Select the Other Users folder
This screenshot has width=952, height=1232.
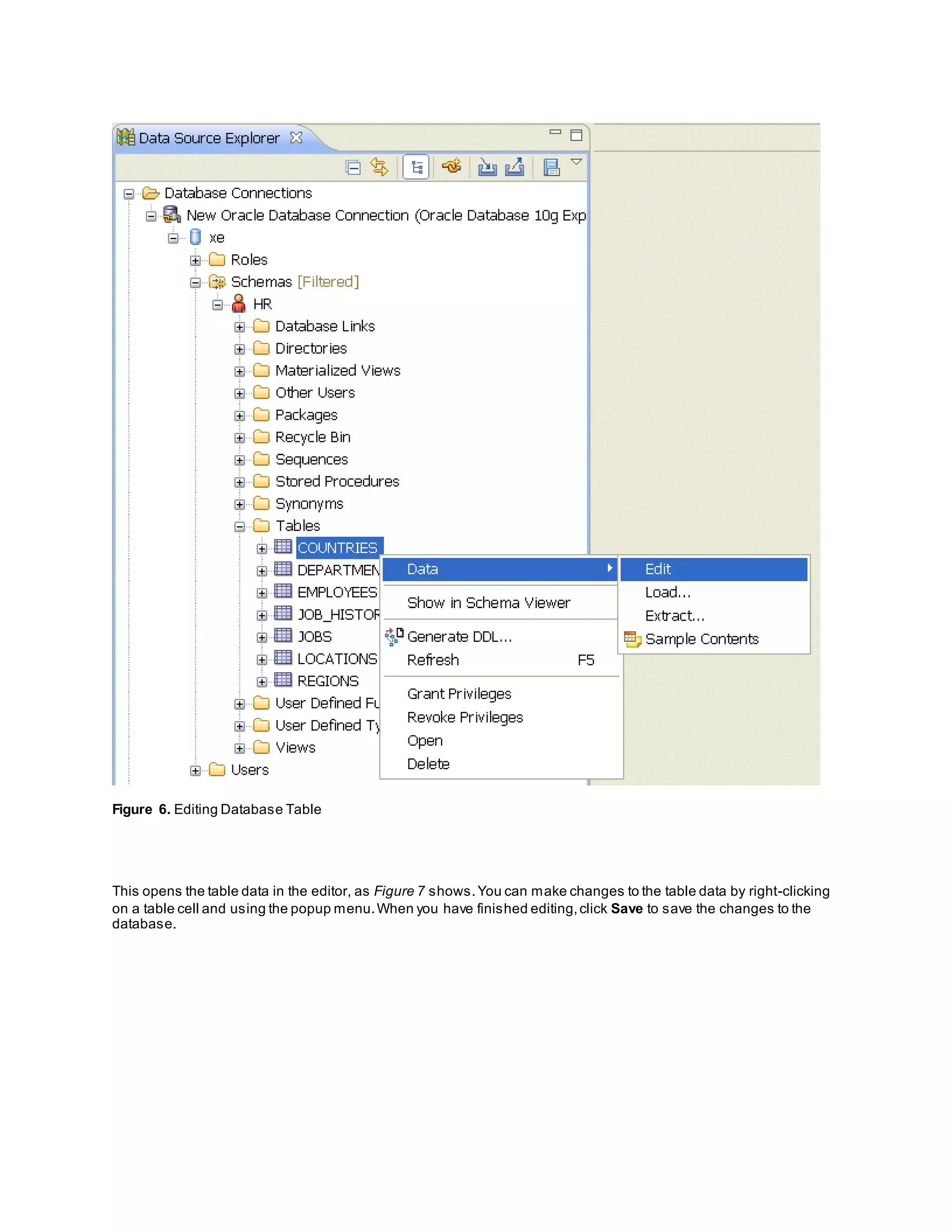pyautogui.click(x=315, y=393)
